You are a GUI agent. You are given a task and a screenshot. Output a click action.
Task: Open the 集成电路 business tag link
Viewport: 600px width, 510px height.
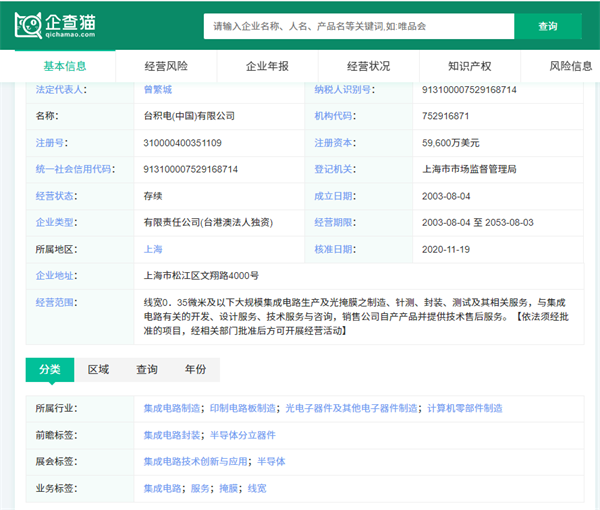point(162,488)
